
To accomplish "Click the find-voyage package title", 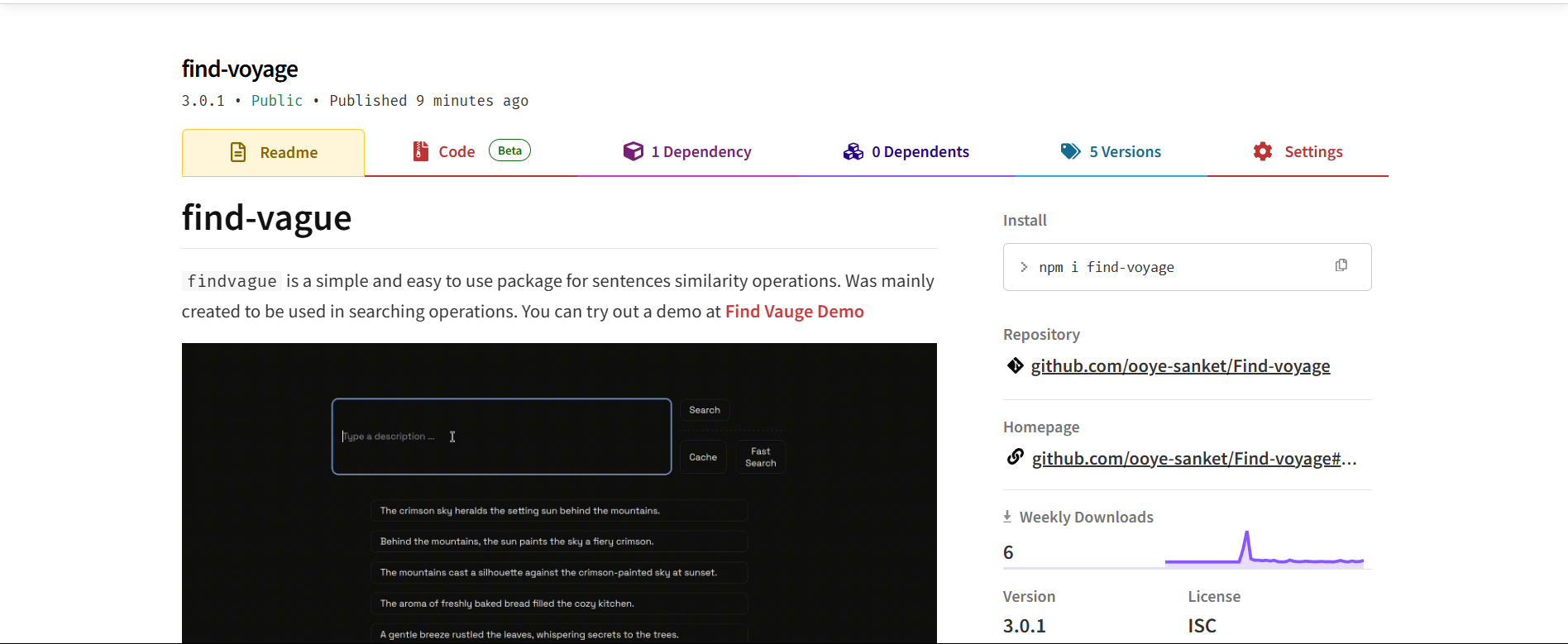I will tap(240, 69).
